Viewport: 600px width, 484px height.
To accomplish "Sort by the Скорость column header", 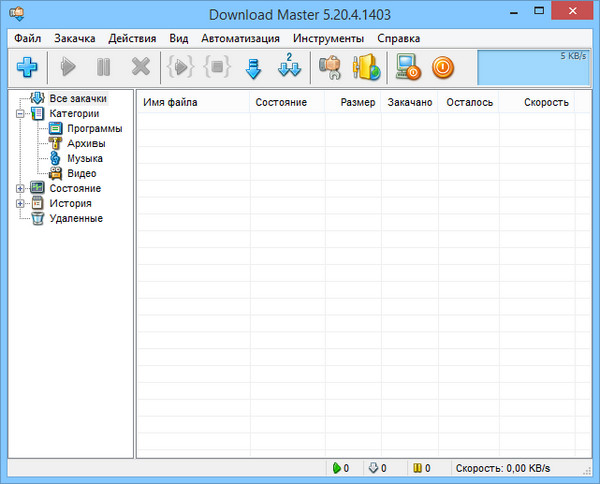I will (546, 102).
